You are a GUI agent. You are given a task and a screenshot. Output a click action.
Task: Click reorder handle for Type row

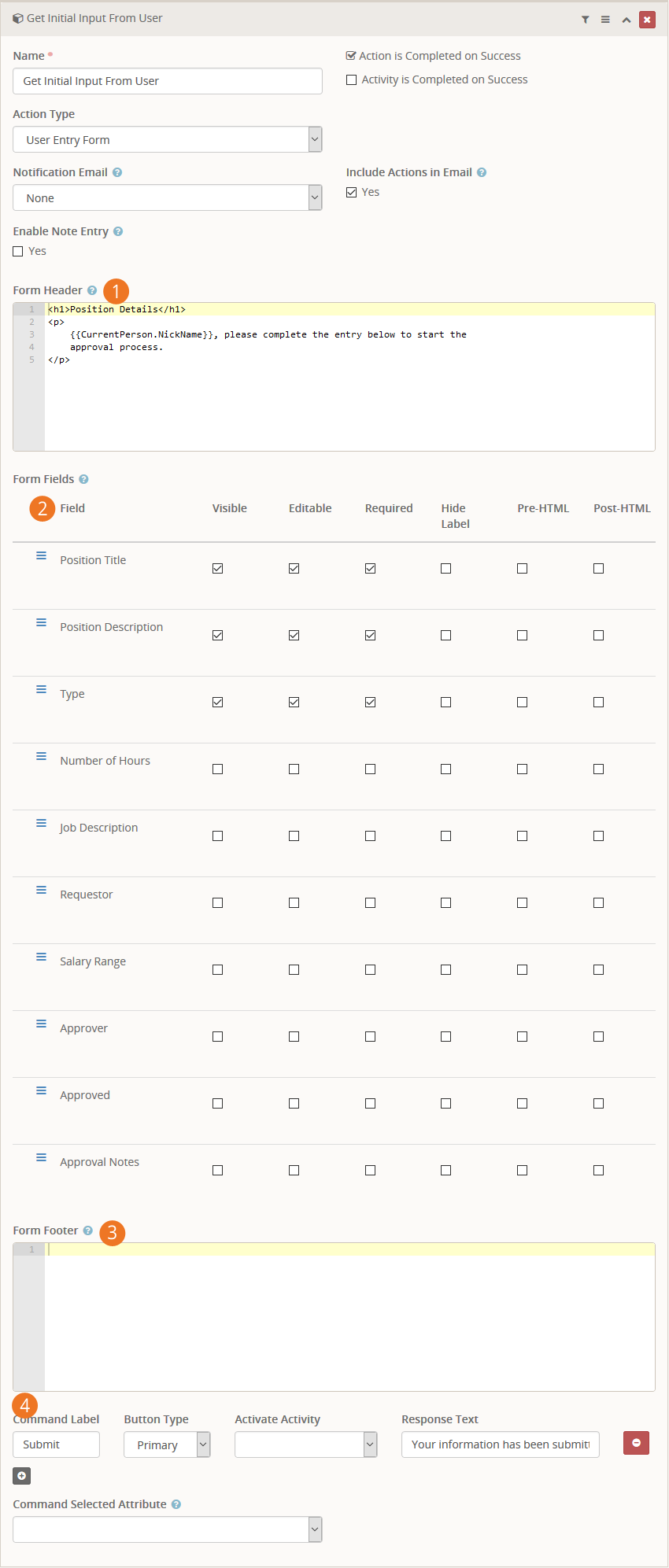[41, 689]
